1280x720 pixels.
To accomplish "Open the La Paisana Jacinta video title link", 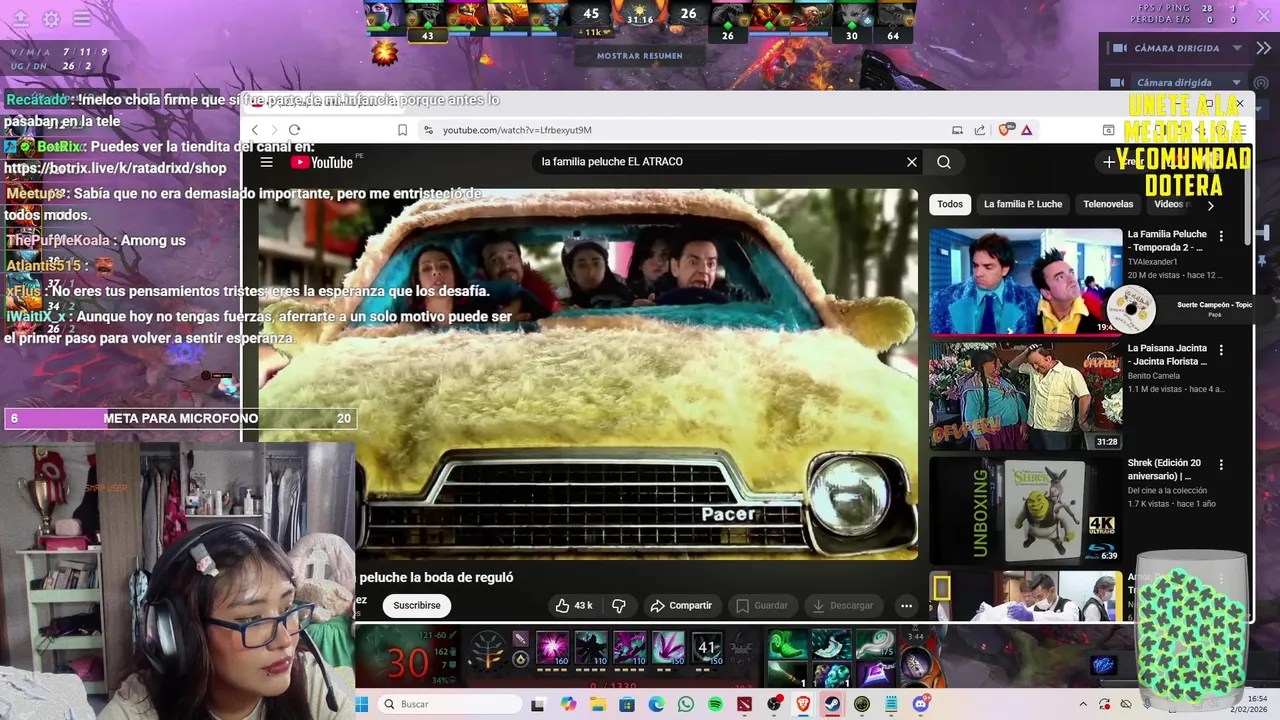I will (x=1167, y=355).
